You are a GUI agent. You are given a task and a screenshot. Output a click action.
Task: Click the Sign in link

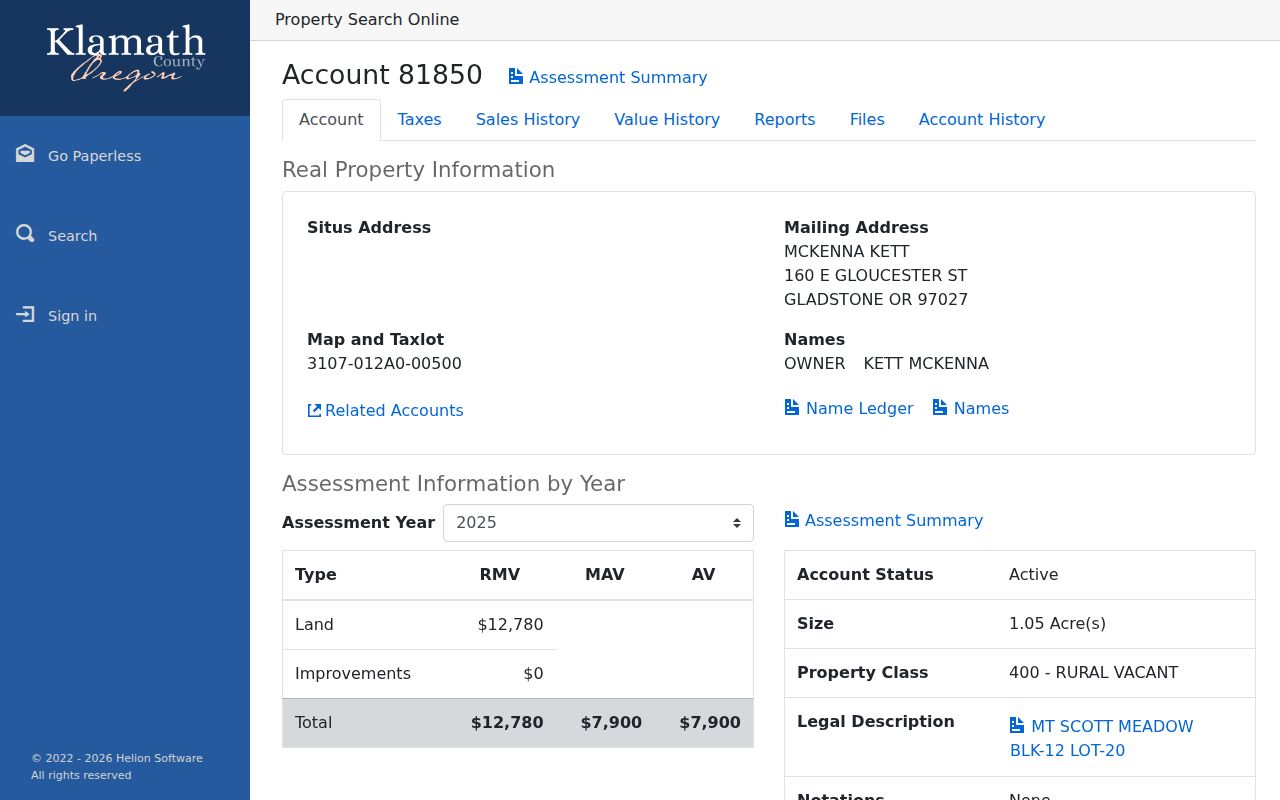click(x=72, y=316)
